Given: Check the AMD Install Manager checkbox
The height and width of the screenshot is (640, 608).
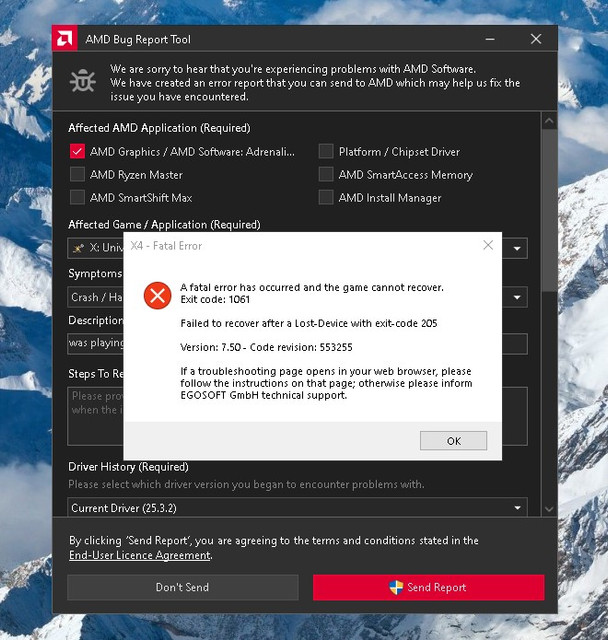Looking at the screenshot, I should point(326,197).
